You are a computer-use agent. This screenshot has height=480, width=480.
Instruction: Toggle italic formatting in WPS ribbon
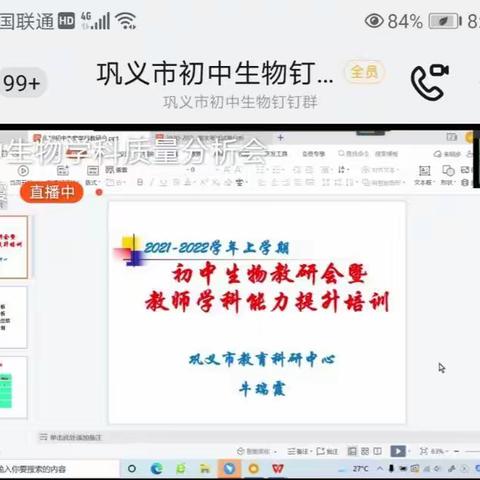[152, 182]
